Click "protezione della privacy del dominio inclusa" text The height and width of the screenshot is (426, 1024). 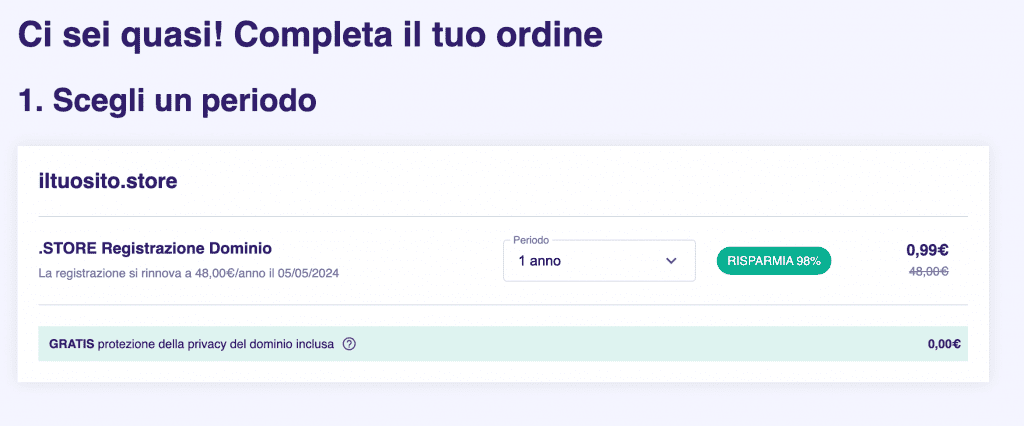[216, 344]
